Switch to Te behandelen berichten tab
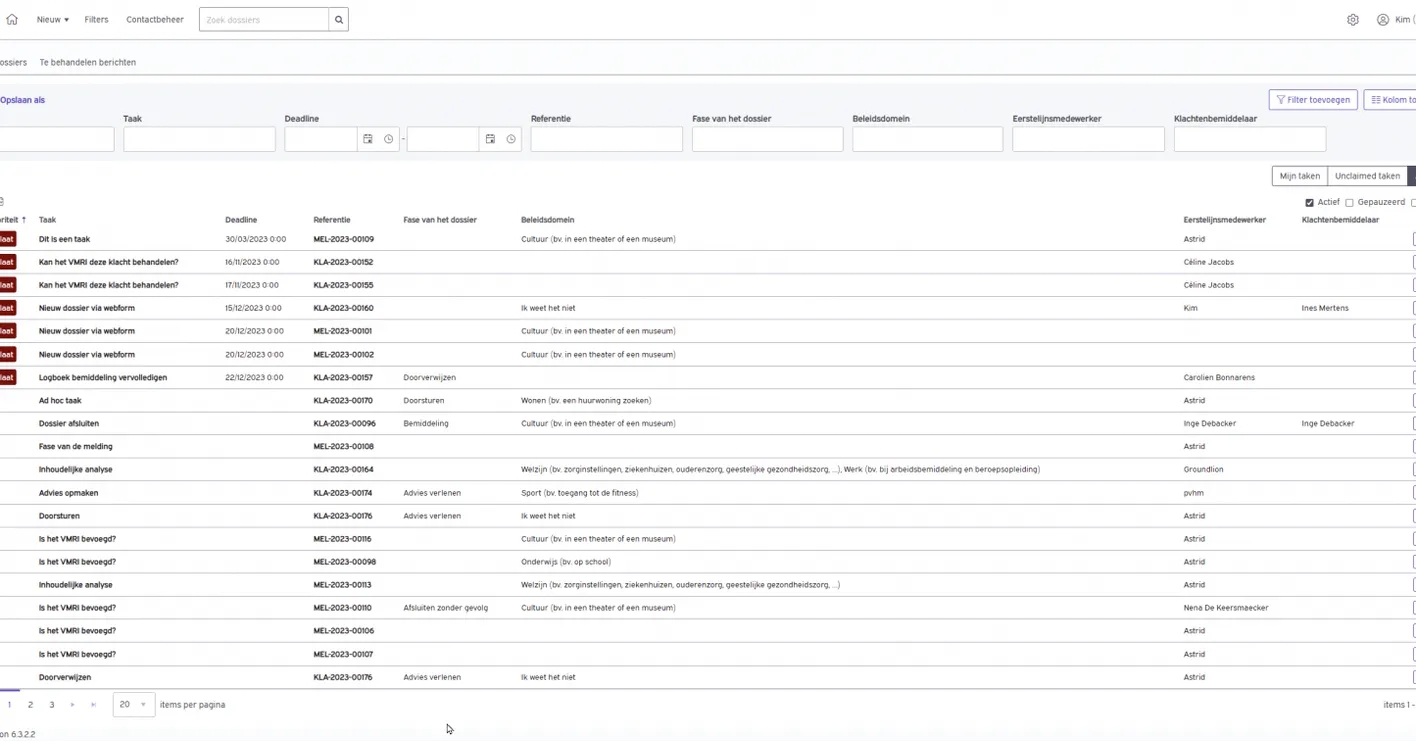The image size is (1416, 741). pyautogui.click(x=88, y=62)
